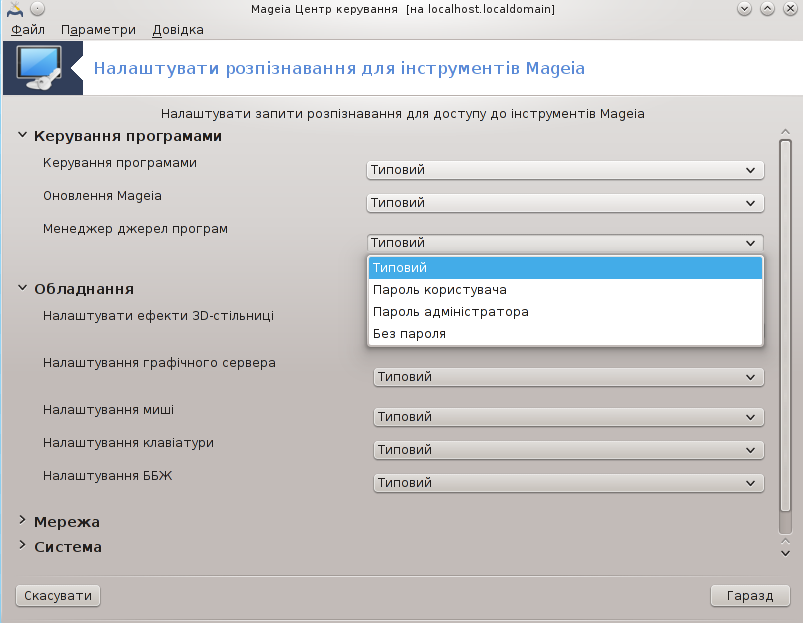The width and height of the screenshot is (803, 623).
Task: Click the Налаштування ББЖ label
Action: coord(108,476)
